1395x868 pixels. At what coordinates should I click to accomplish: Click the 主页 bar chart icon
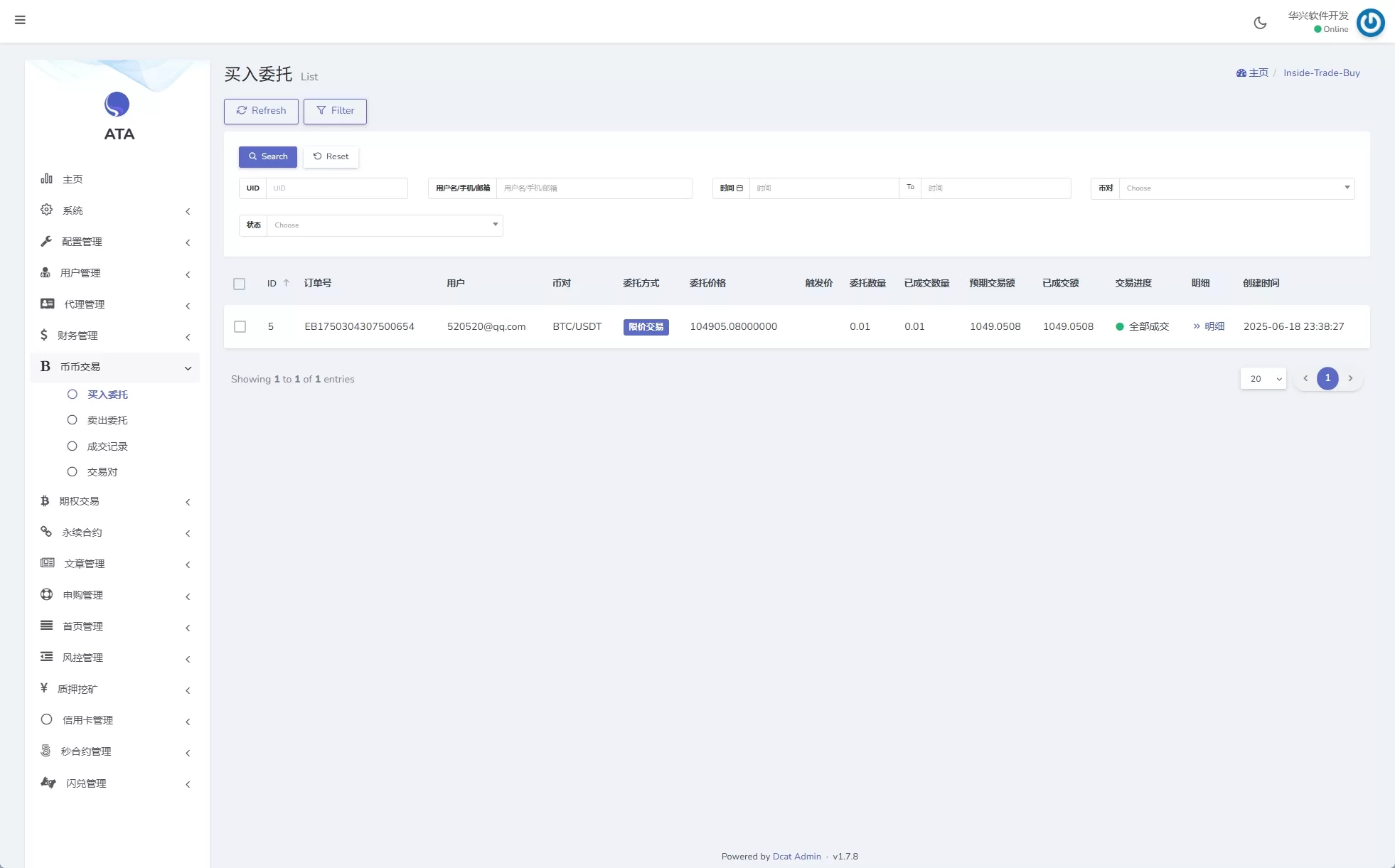point(47,178)
